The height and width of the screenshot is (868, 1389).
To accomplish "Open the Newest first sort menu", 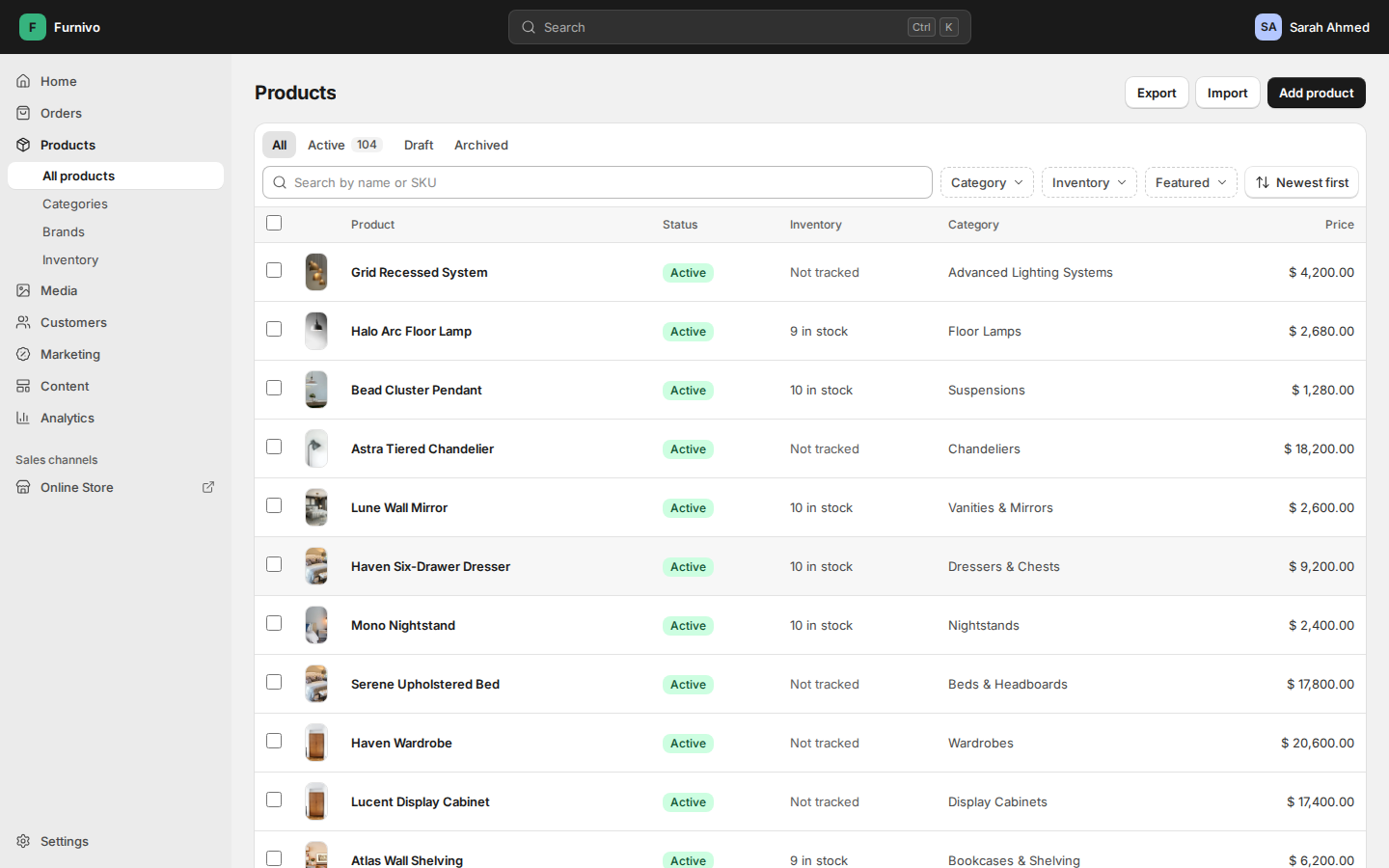I will tap(1302, 182).
